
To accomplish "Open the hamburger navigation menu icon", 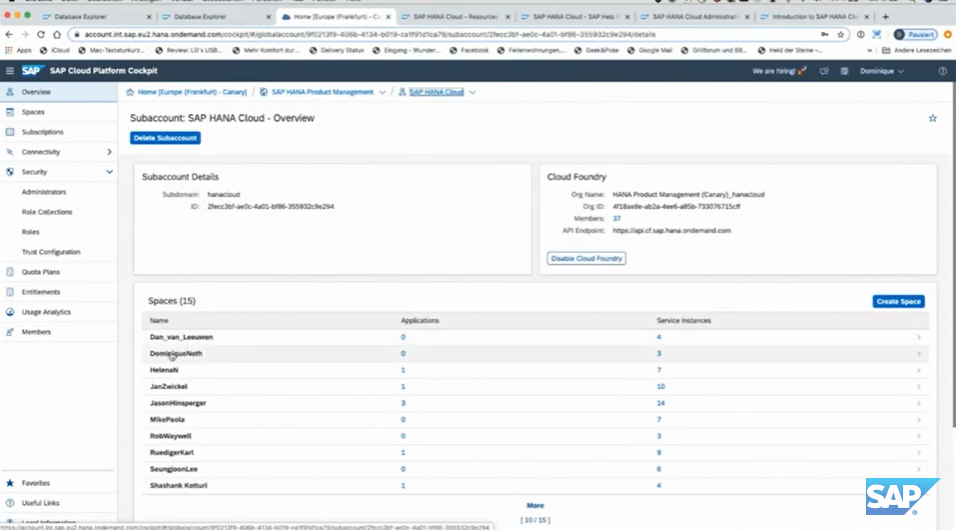I will tap(10, 71).
